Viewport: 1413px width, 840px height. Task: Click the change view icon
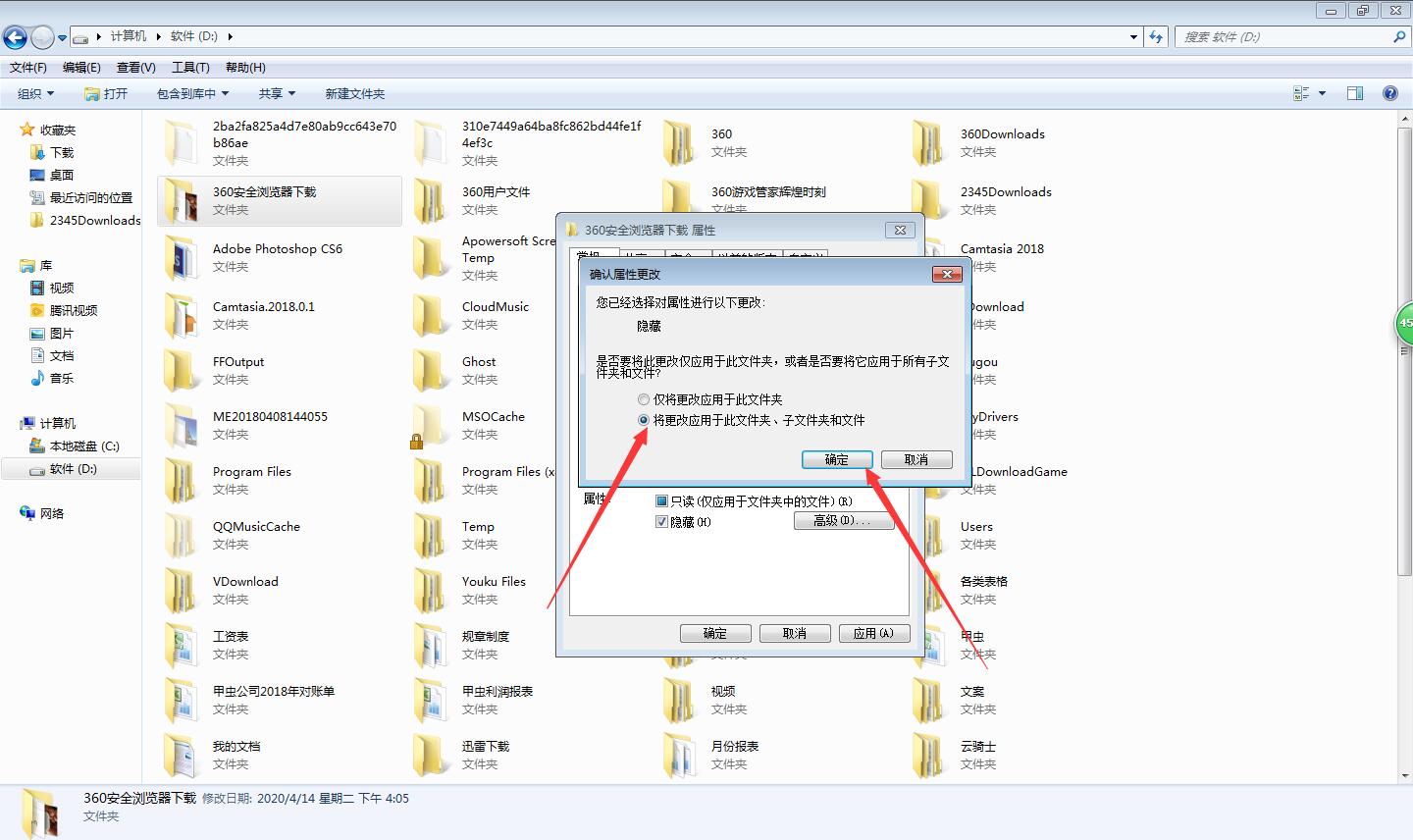1302,93
